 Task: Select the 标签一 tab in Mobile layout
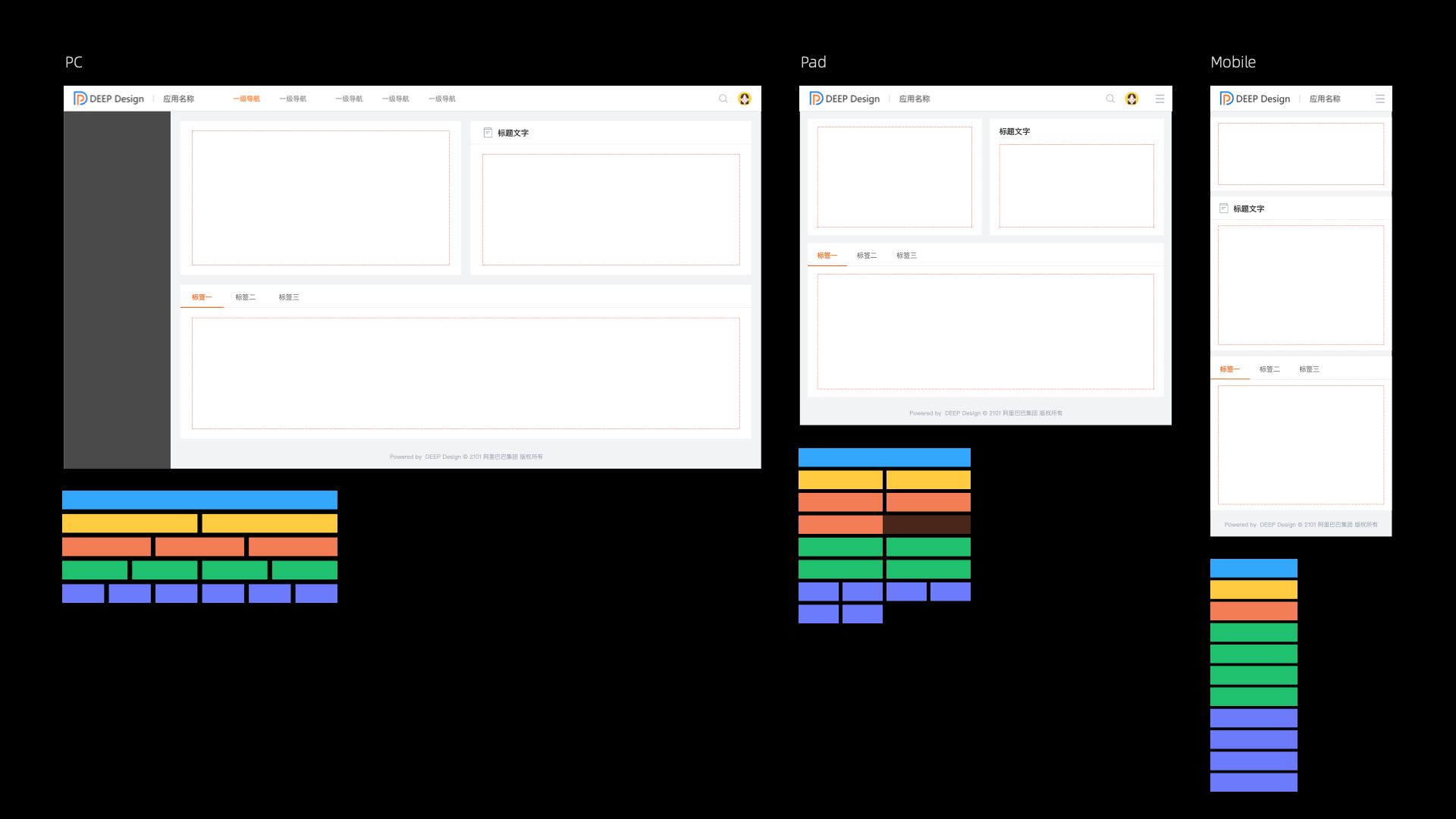pyautogui.click(x=1229, y=369)
